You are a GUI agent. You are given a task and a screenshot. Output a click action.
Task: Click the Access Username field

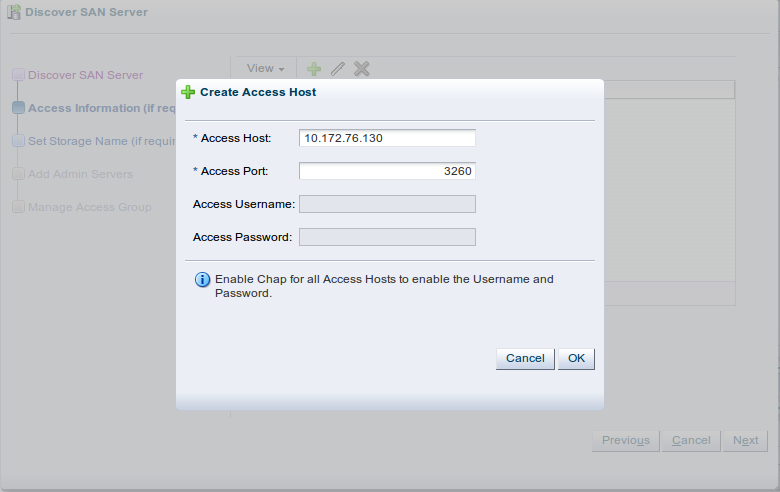point(387,204)
